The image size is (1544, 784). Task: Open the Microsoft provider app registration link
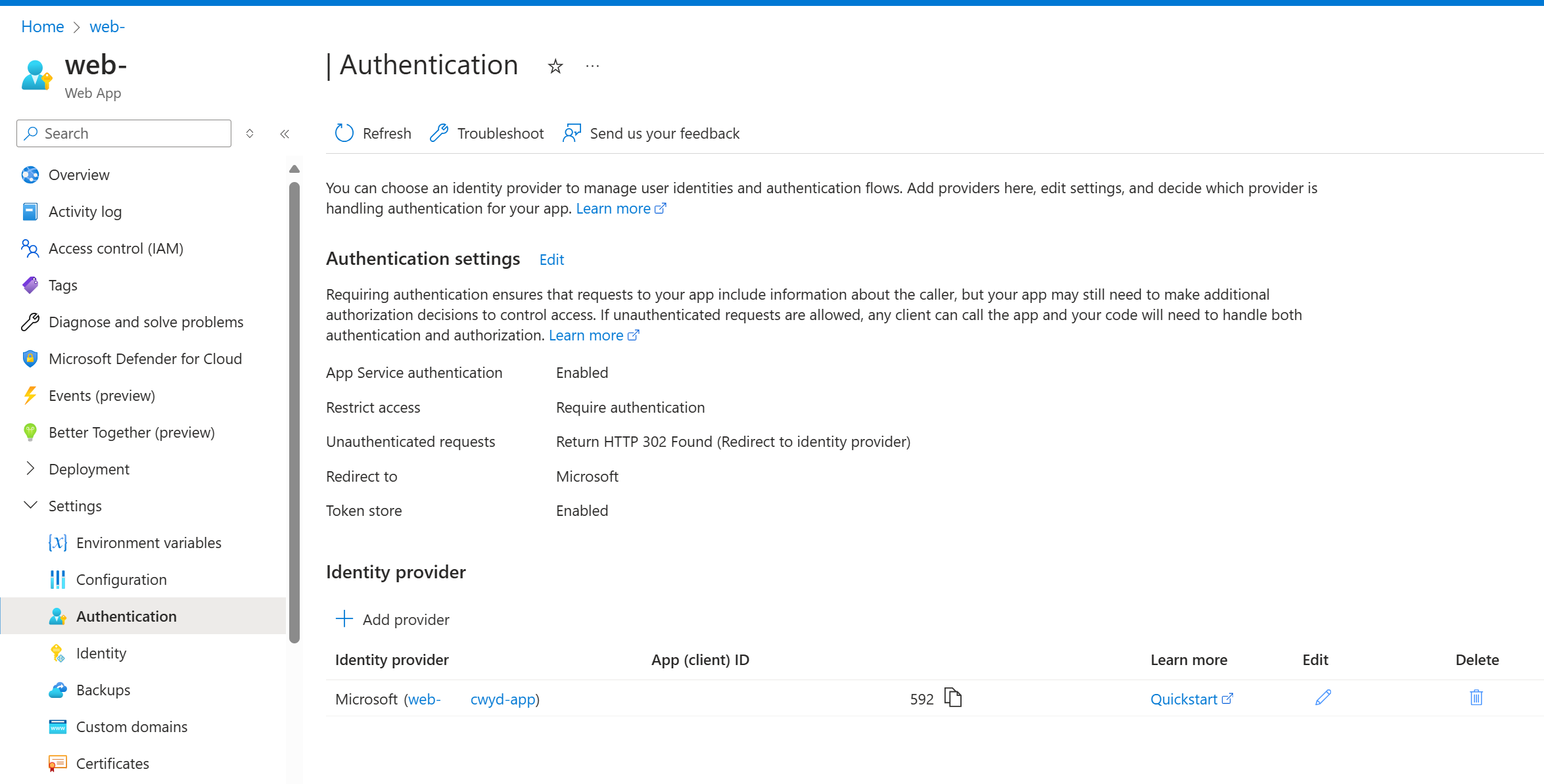click(473, 699)
